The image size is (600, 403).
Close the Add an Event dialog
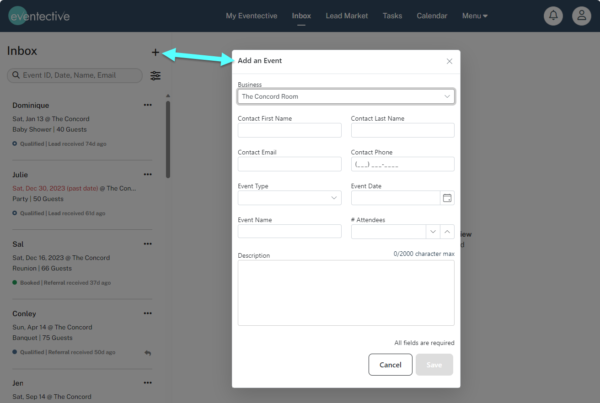click(x=449, y=61)
